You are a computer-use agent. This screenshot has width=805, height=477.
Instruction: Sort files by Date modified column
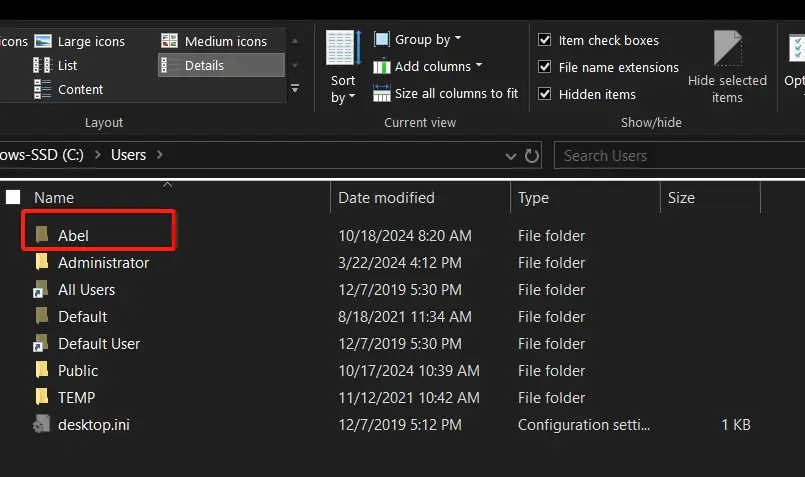click(x=386, y=197)
